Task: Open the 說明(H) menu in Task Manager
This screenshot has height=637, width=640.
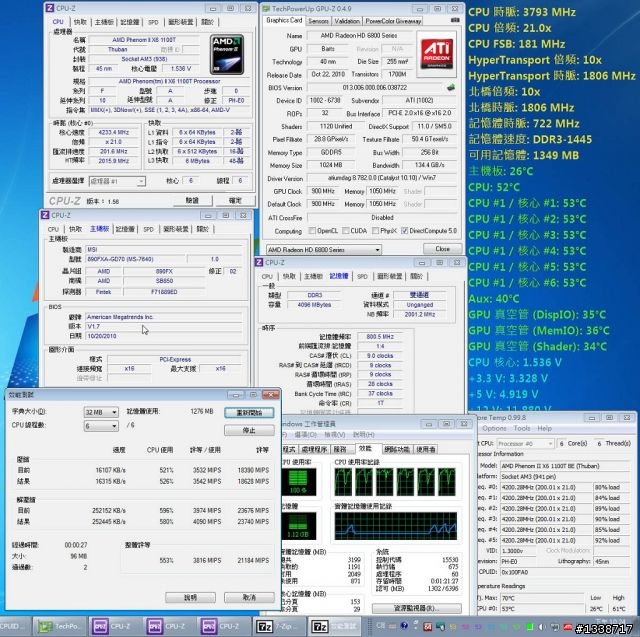Action: click(x=363, y=435)
